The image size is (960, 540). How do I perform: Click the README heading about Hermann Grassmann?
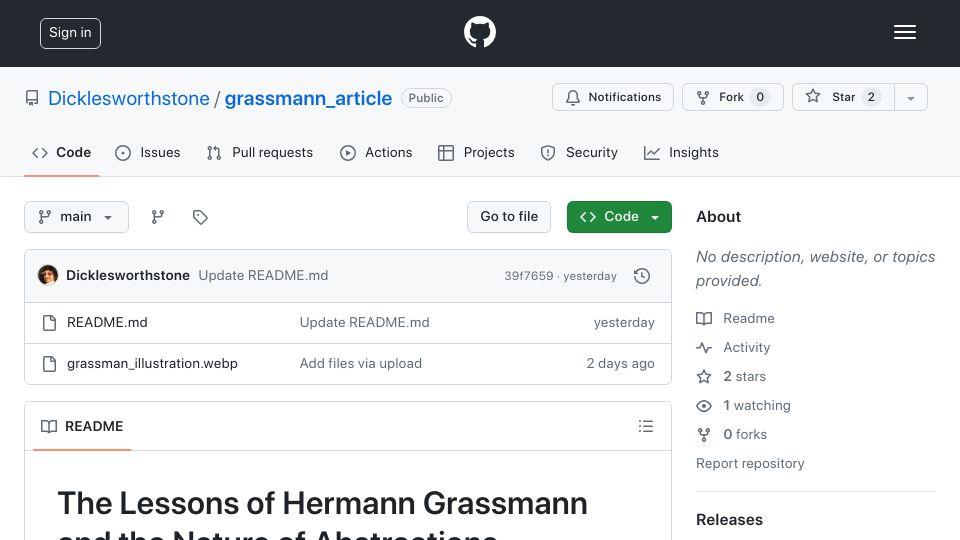323,514
